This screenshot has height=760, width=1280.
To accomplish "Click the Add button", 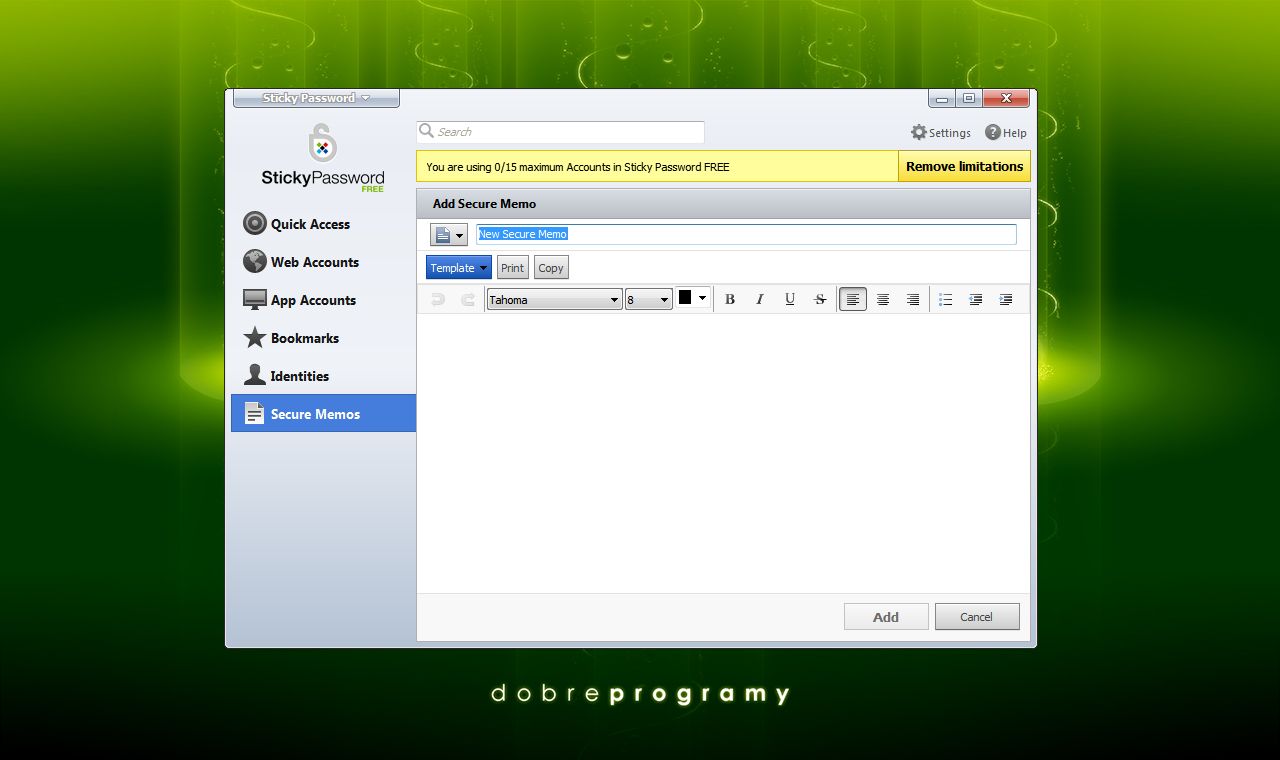I will click(886, 617).
